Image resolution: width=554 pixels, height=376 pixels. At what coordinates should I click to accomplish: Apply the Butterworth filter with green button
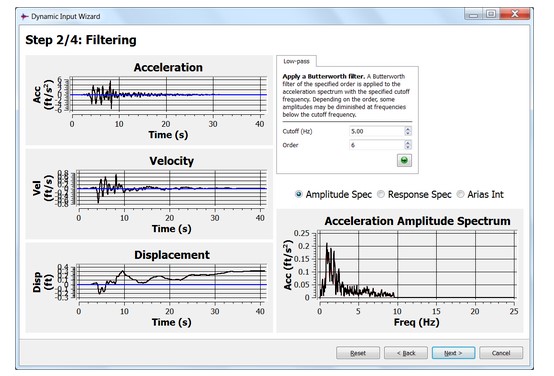pyautogui.click(x=404, y=160)
